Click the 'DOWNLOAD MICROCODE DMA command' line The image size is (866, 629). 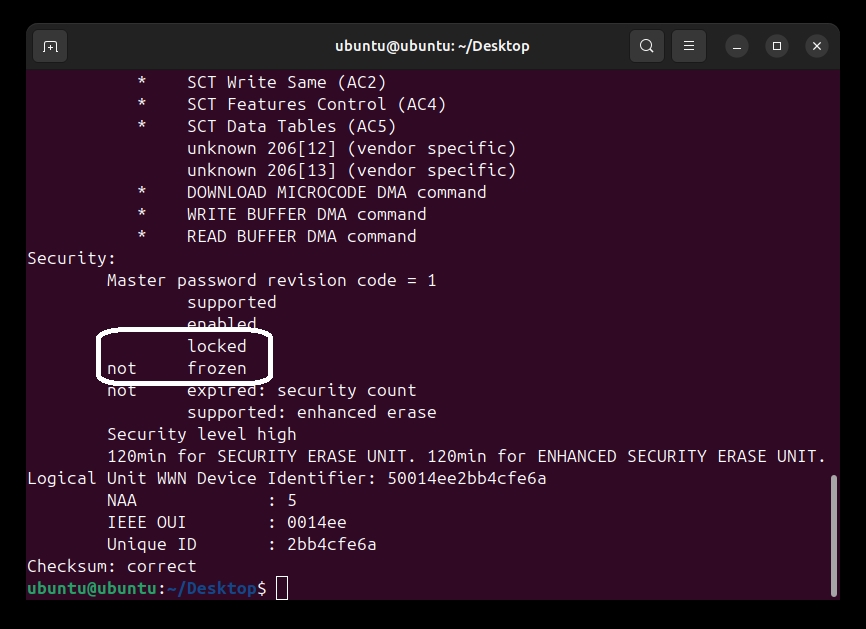click(x=336, y=192)
